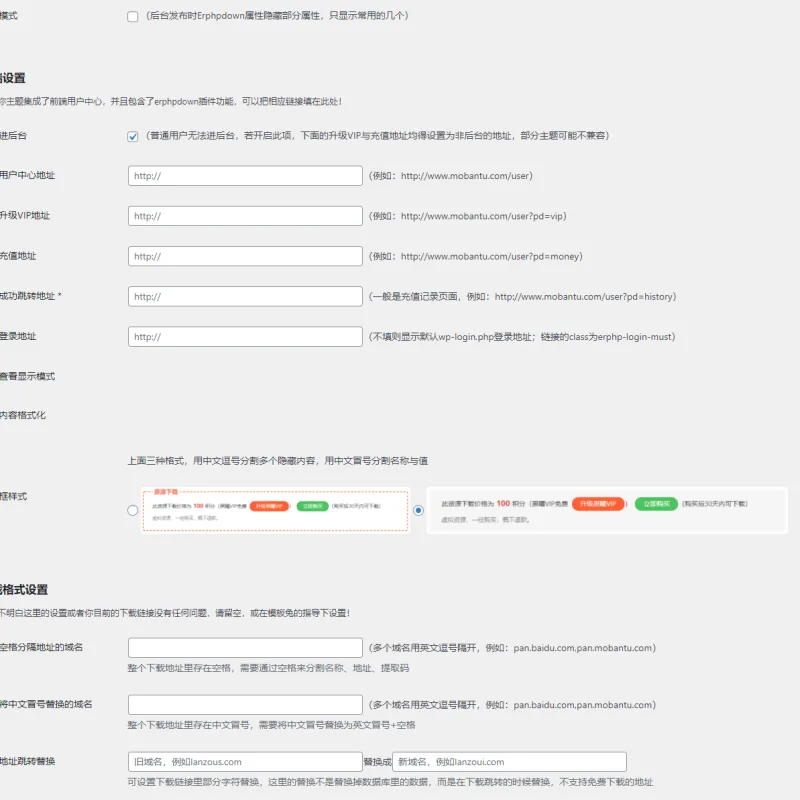Viewport: 800px width, 800px height.
Task: Click the 将中文冒号替换的域名 input field
Action: pyautogui.click(x=245, y=705)
